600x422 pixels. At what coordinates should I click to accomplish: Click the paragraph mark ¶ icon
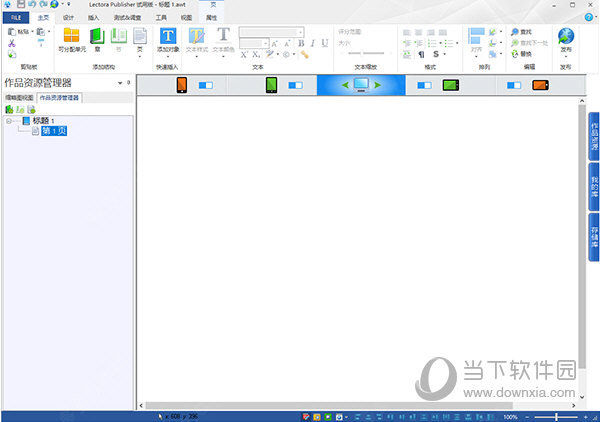pos(421,54)
